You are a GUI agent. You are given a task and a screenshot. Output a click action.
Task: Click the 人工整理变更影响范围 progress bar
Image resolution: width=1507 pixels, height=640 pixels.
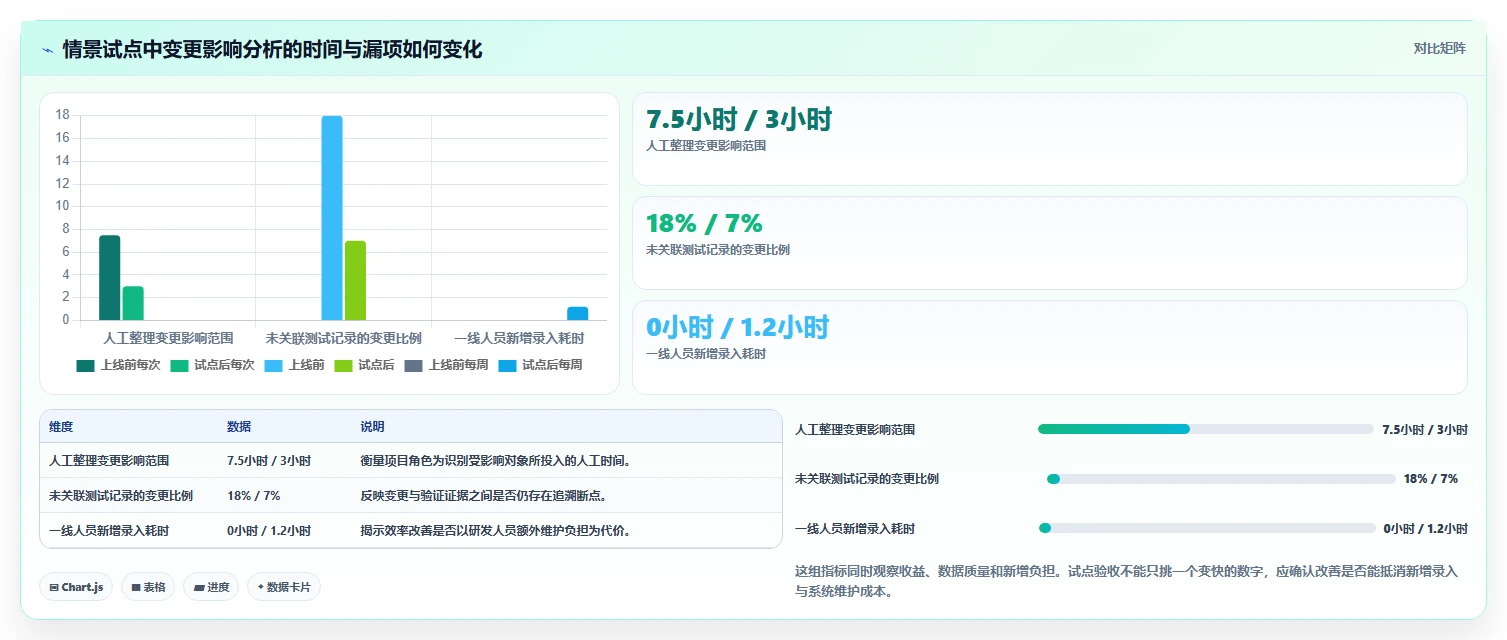[x=1206, y=429]
